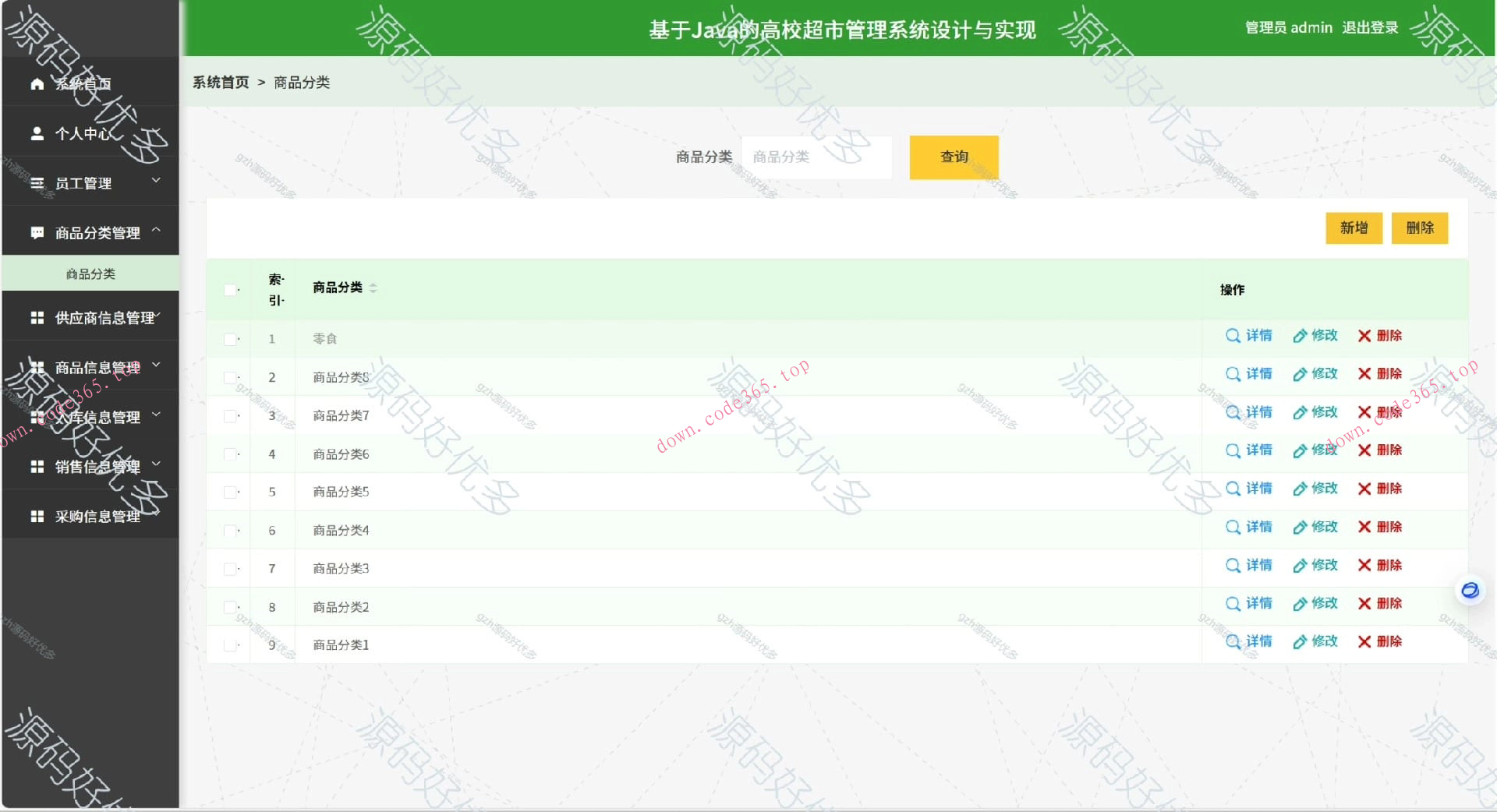Image resolution: width=1497 pixels, height=812 pixels.
Task: Open the 商品分类 submenu item
Action: (x=90, y=274)
